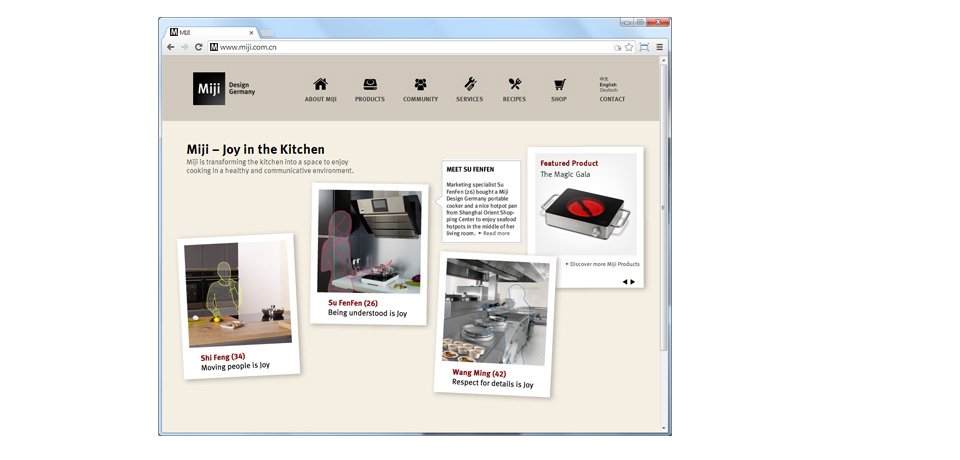Click the red icon left of the star
The width and height of the screenshot is (960, 460).
(x=617, y=47)
